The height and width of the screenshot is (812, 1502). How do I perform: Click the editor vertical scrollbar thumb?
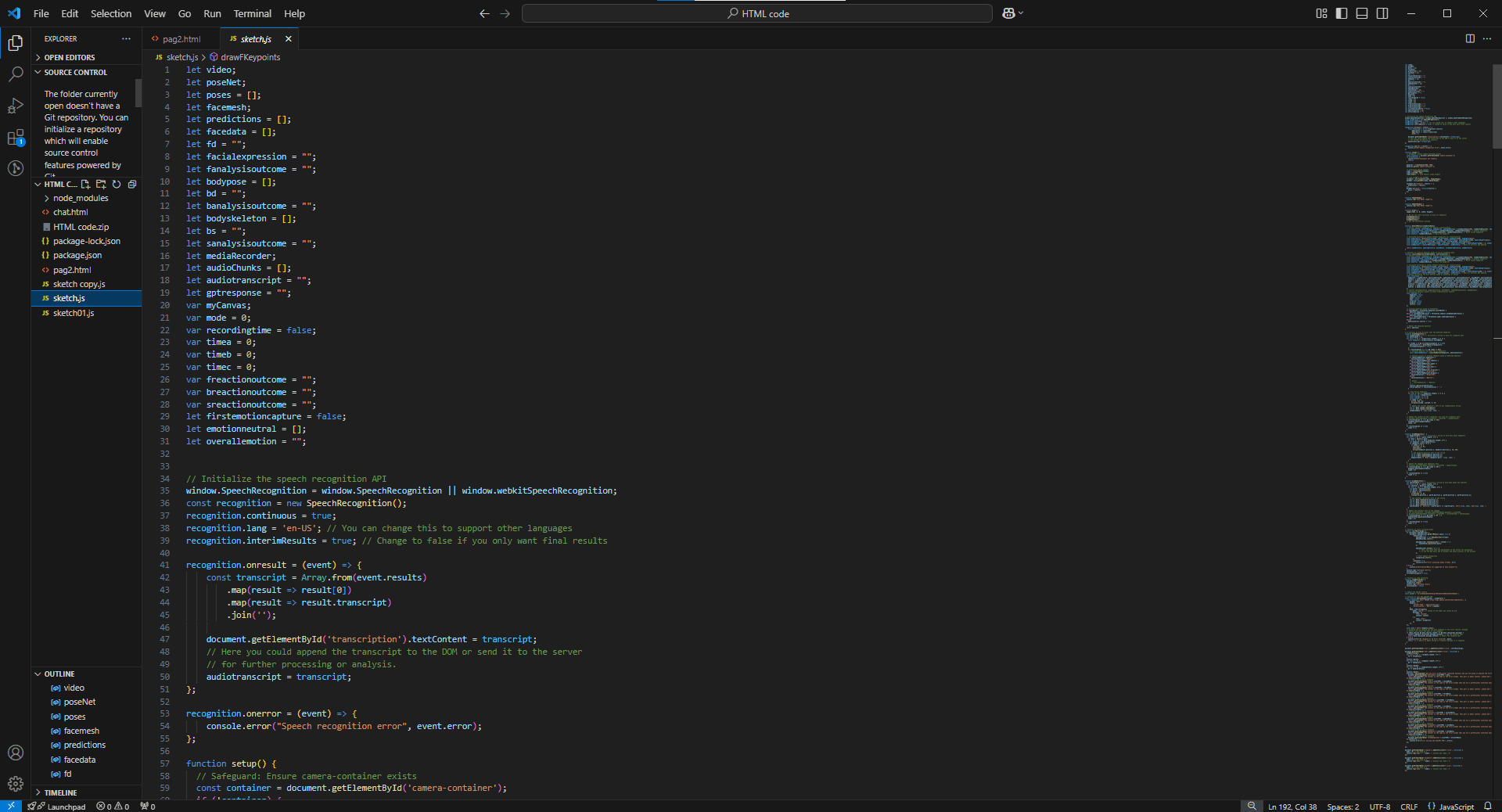pos(1497,106)
